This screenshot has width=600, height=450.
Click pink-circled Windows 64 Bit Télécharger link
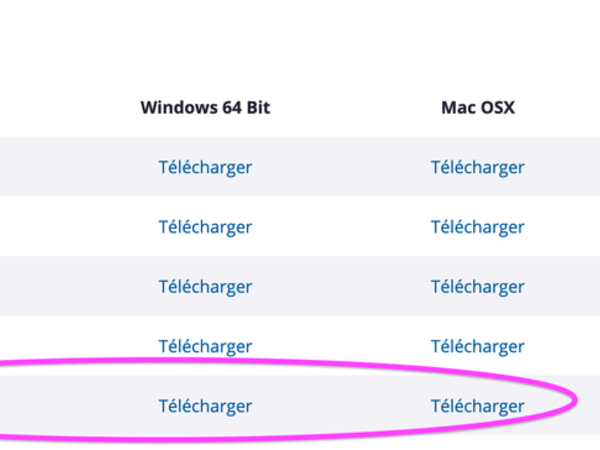coord(205,406)
